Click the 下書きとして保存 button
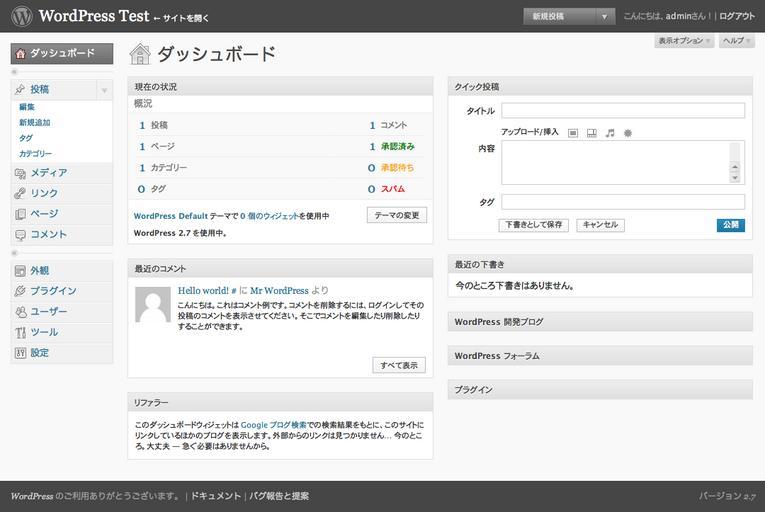Image resolution: width=765 pixels, height=512 pixels. (533, 225)
